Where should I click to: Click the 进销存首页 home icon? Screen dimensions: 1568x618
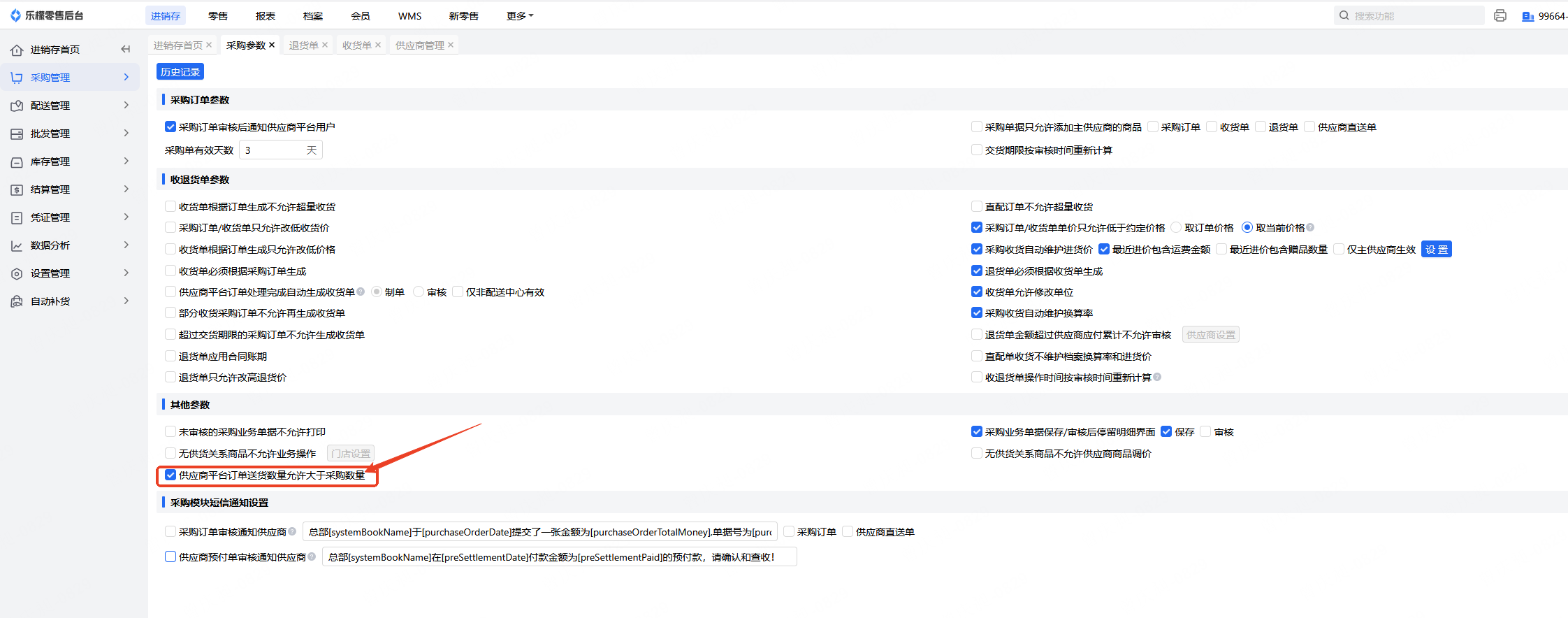17,50
